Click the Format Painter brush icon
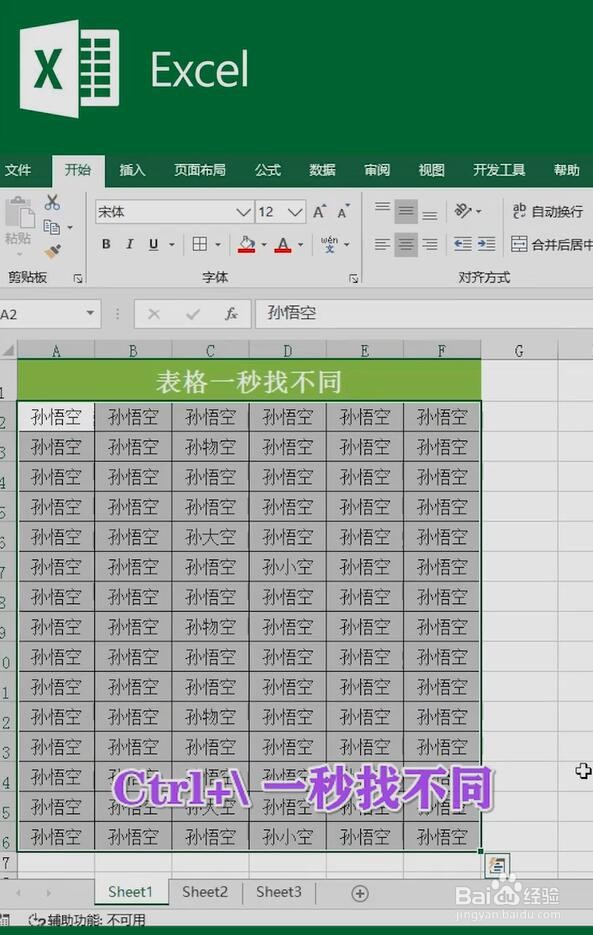The image size is (593, 935). (x=52, y=252)
